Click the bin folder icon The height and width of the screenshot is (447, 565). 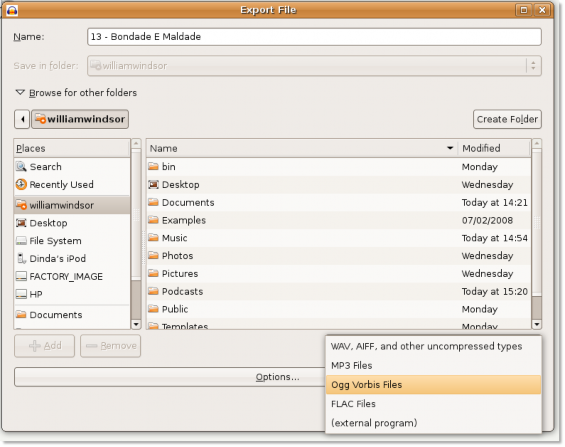pyautogui.click(x=154, y=166)
